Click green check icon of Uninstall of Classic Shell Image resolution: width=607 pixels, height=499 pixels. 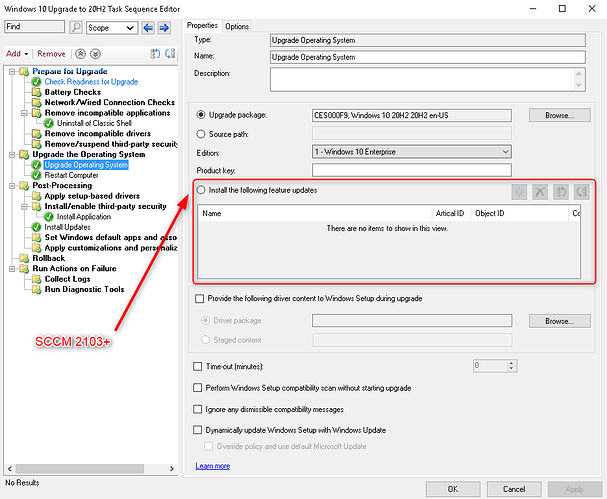tap(49, 123)
